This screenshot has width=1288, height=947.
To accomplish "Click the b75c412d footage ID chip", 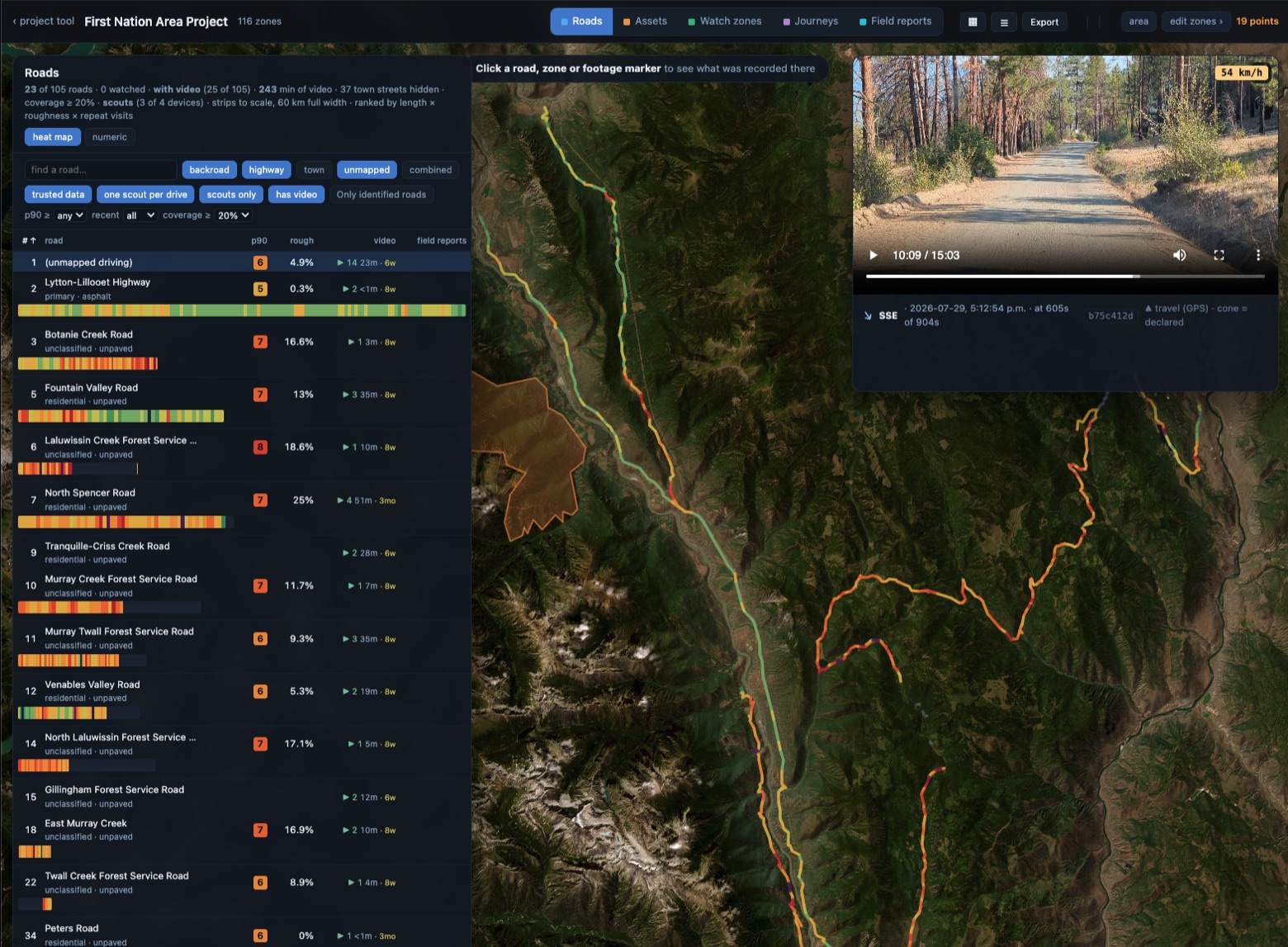I will (x=1110, y=315).
